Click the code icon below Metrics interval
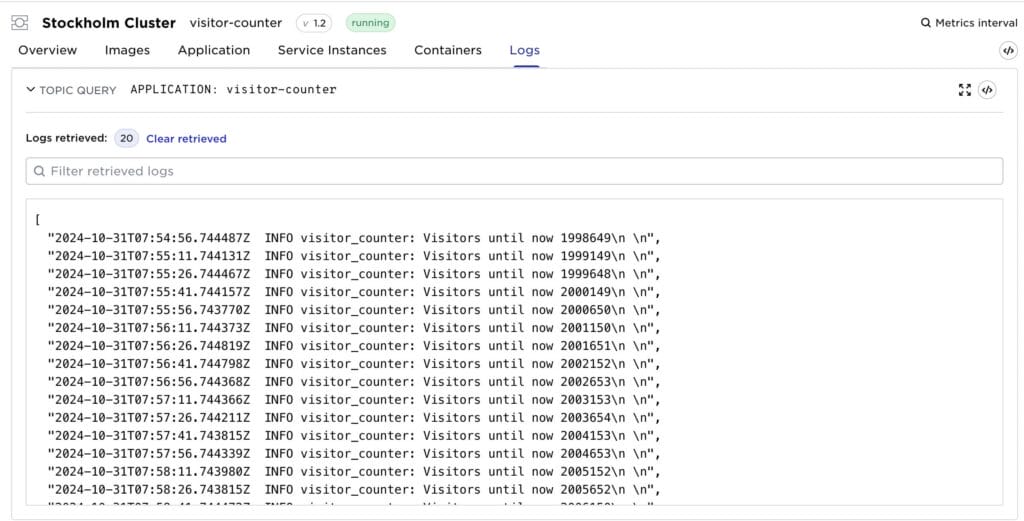 (1008, 50)
